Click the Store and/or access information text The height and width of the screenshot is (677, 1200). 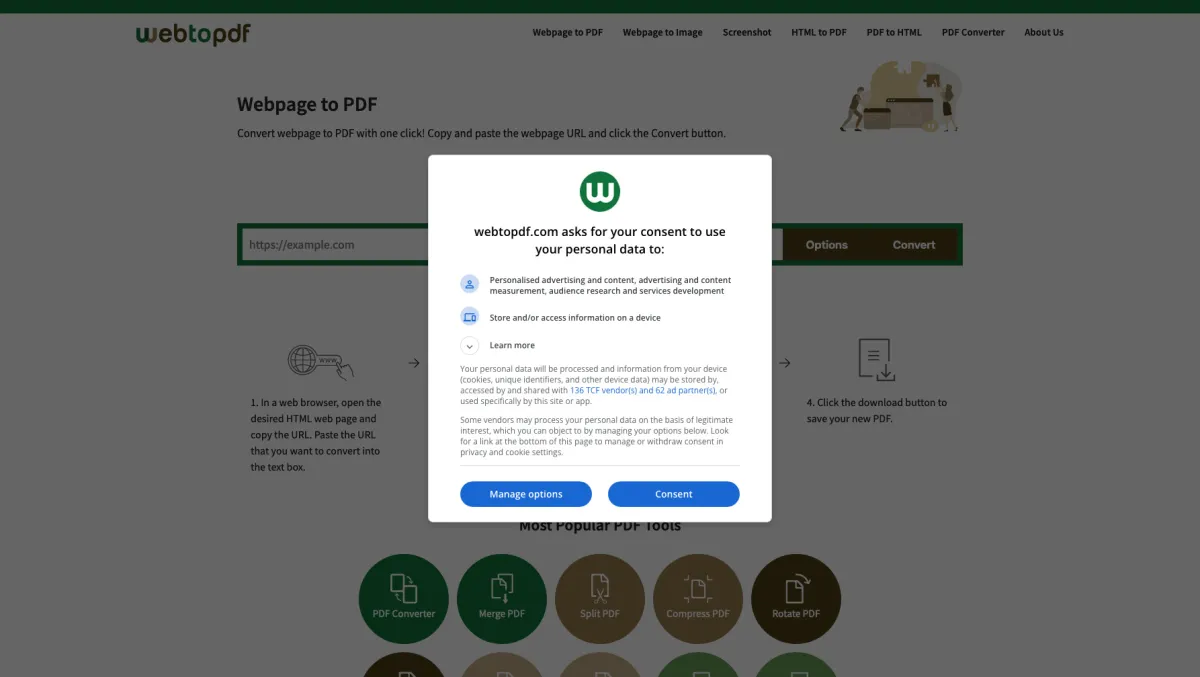click(x=575, y=317)
